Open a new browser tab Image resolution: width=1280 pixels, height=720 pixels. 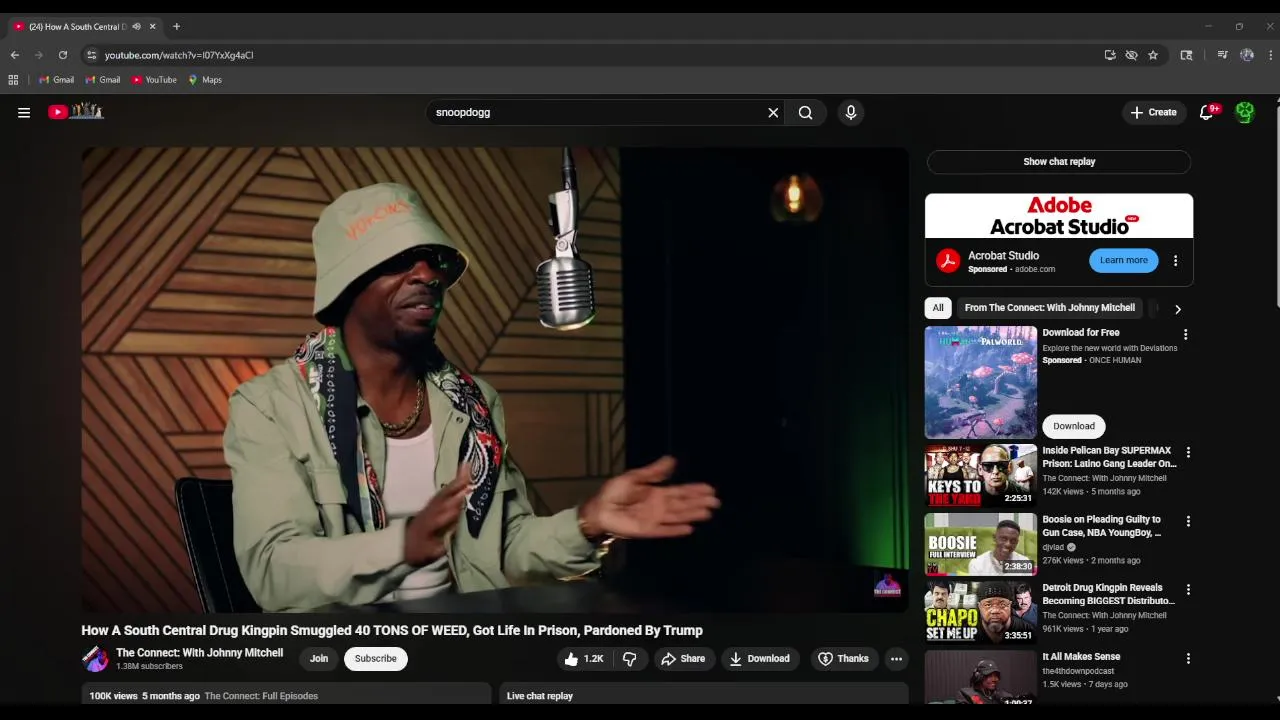click(176, 27)
